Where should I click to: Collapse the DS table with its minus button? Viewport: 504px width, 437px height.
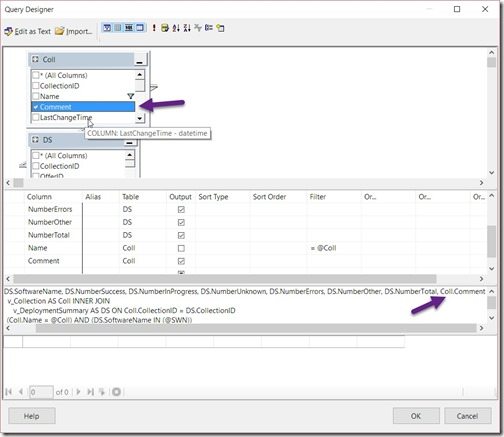point(130,142)
